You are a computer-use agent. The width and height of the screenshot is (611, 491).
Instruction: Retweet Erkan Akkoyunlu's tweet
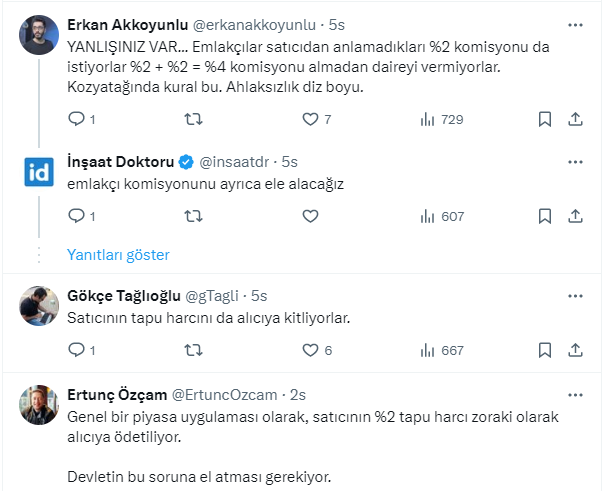[193, 119]
